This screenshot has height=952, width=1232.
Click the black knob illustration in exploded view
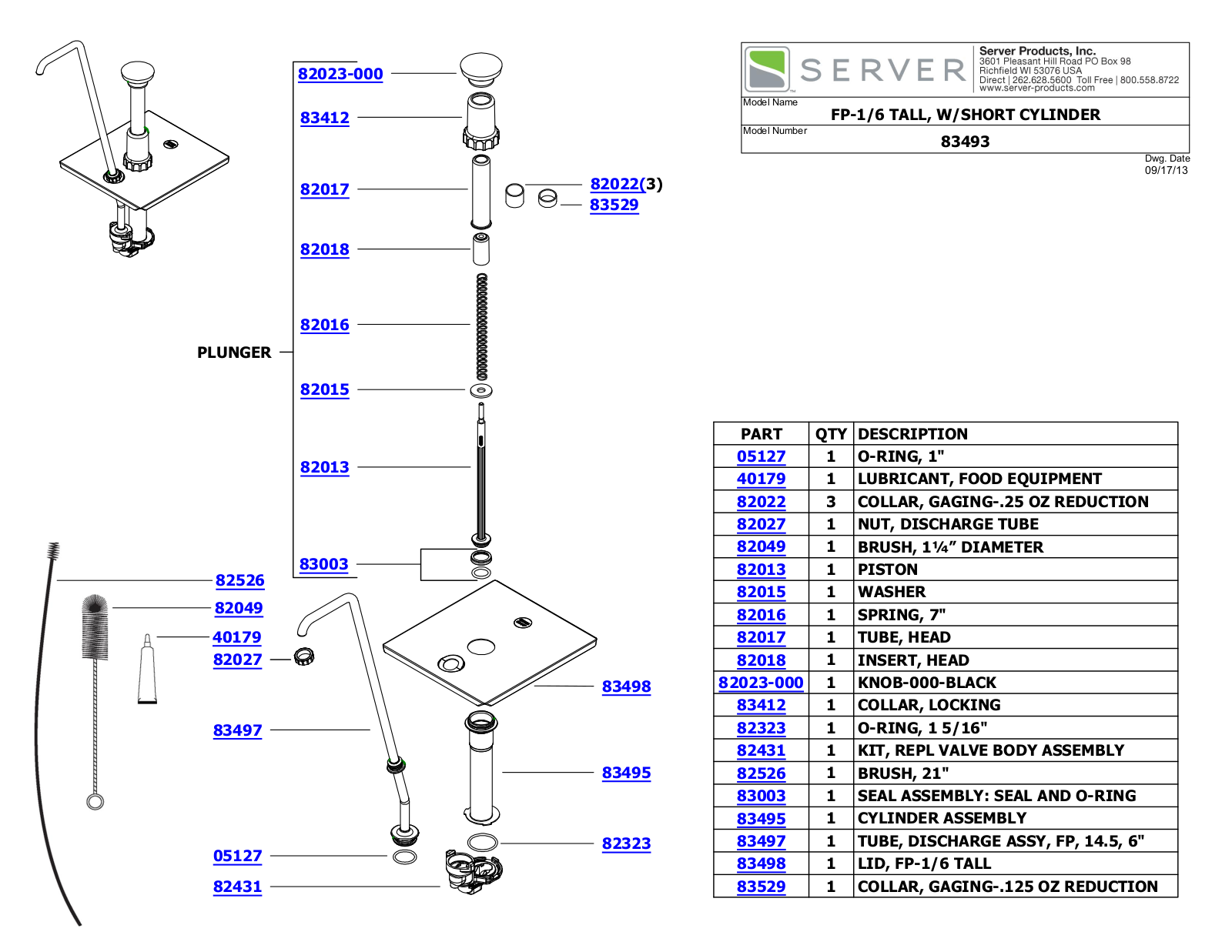pyautogui.click(x=481, y=69)
